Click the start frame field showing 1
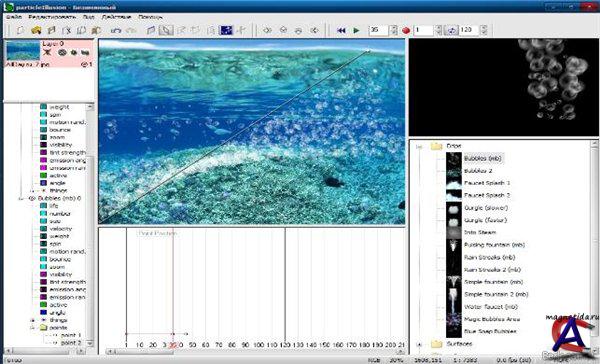Viewport: 600px width, 364px height. pyautogui.click(x=424, y=30)
